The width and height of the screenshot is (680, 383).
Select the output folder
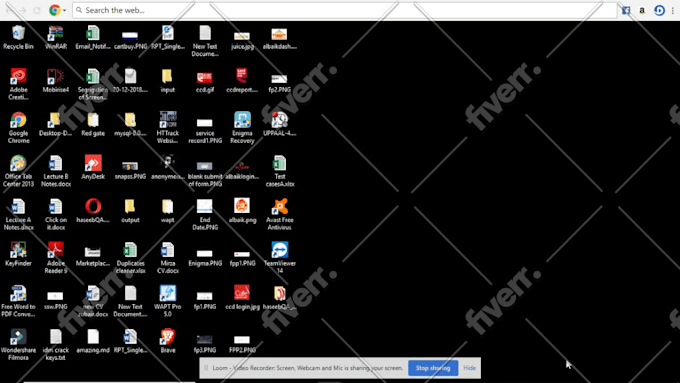tap(130, 211)
